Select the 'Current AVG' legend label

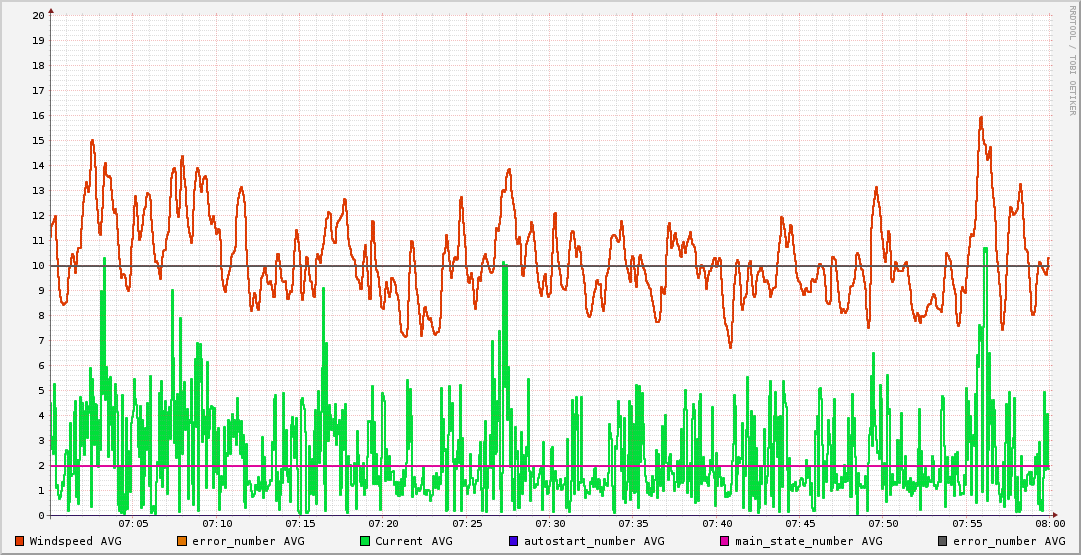[414, 541]
